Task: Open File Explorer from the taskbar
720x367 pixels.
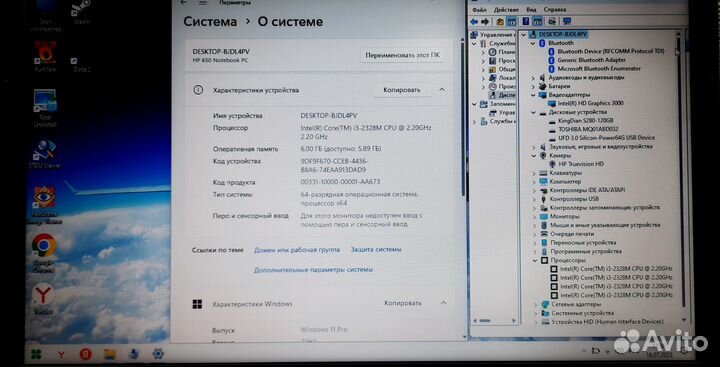Action: (109, 354)
